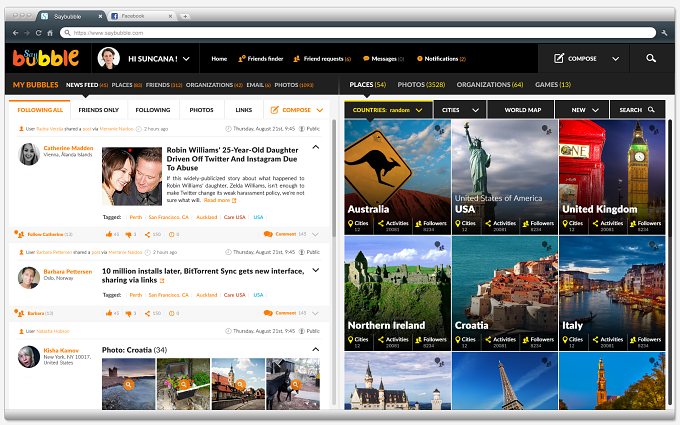The image size is (680, 425).
Task: Open the HI SUNCANA user dropdown
Action: [186, 59]
